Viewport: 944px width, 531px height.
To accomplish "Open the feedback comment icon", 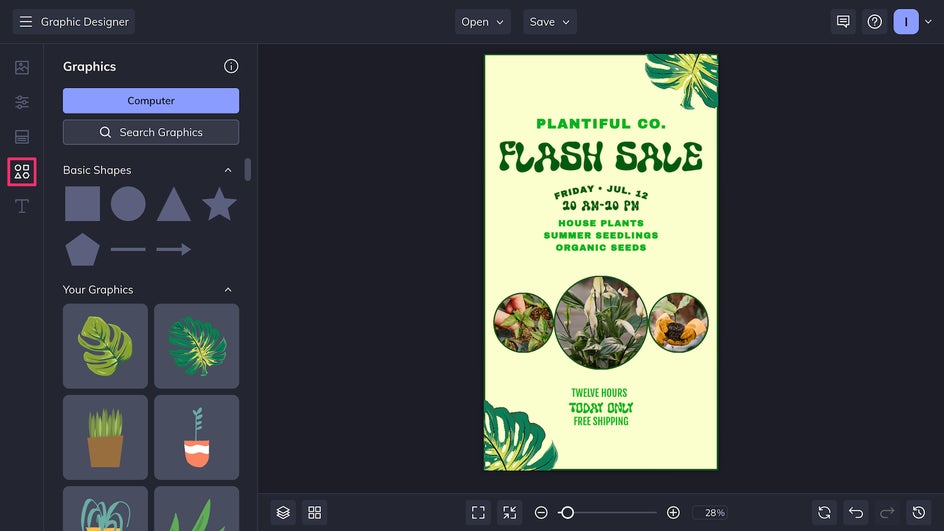I will 843,22.
